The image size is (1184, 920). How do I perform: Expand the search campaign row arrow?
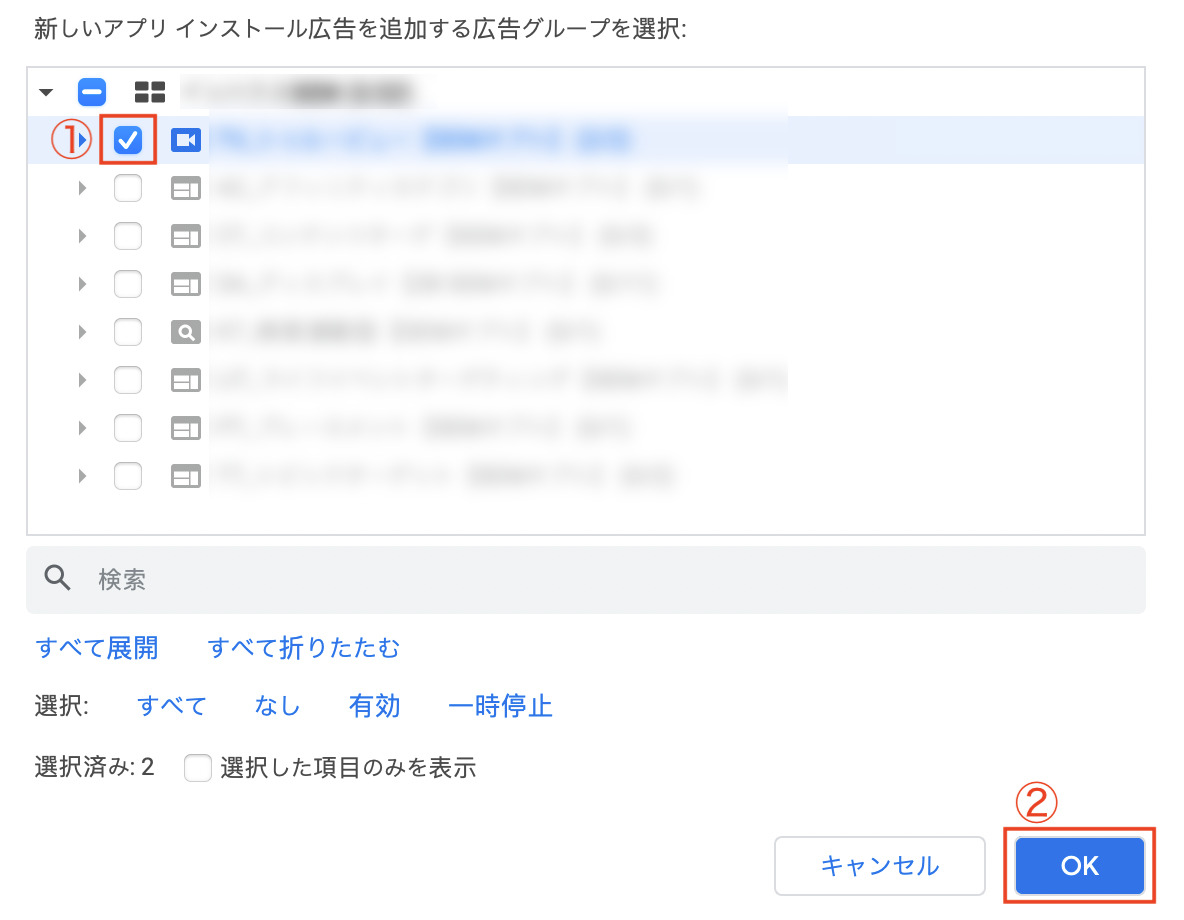click(x=83, y=332)
